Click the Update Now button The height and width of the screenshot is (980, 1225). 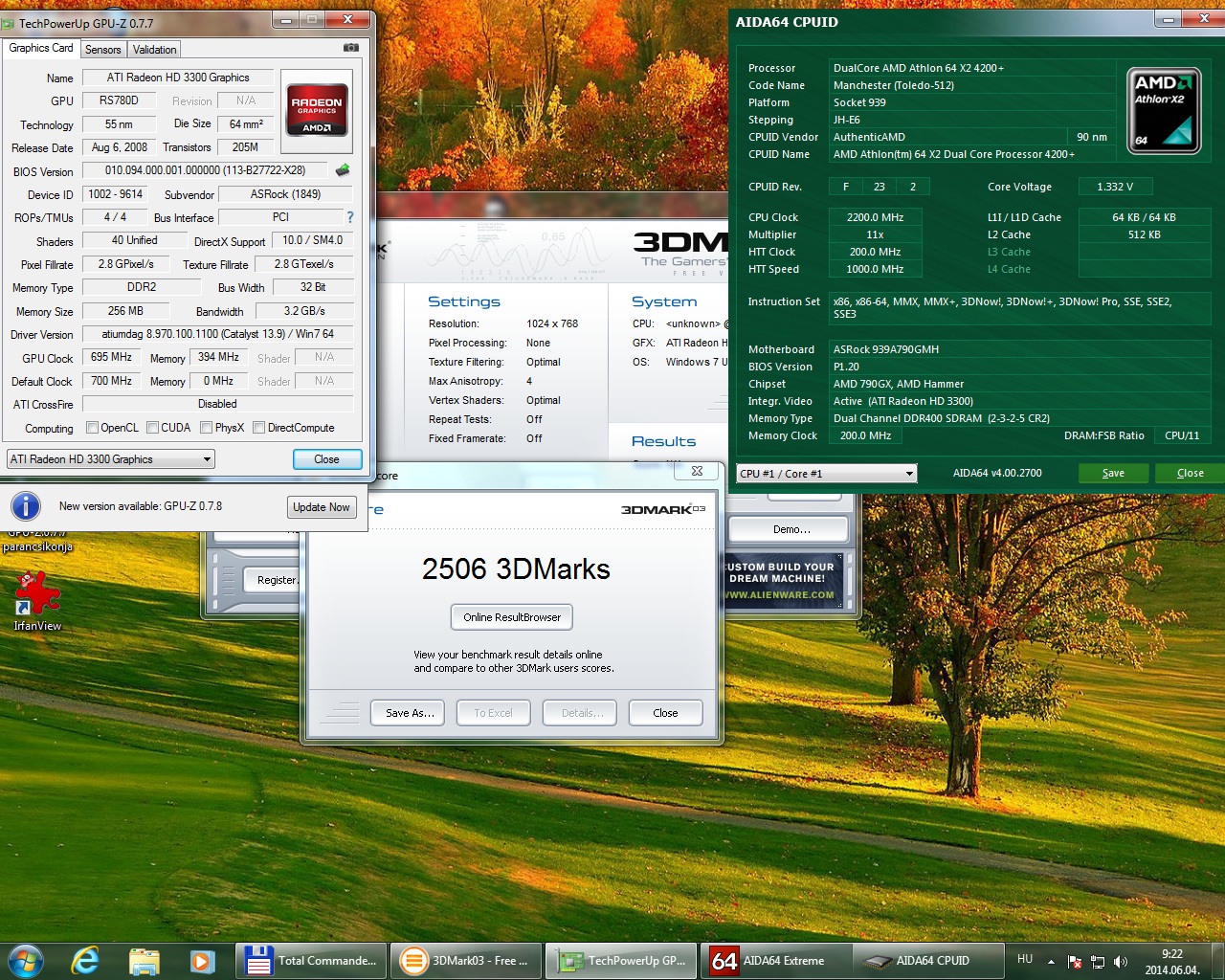point(322,507)
